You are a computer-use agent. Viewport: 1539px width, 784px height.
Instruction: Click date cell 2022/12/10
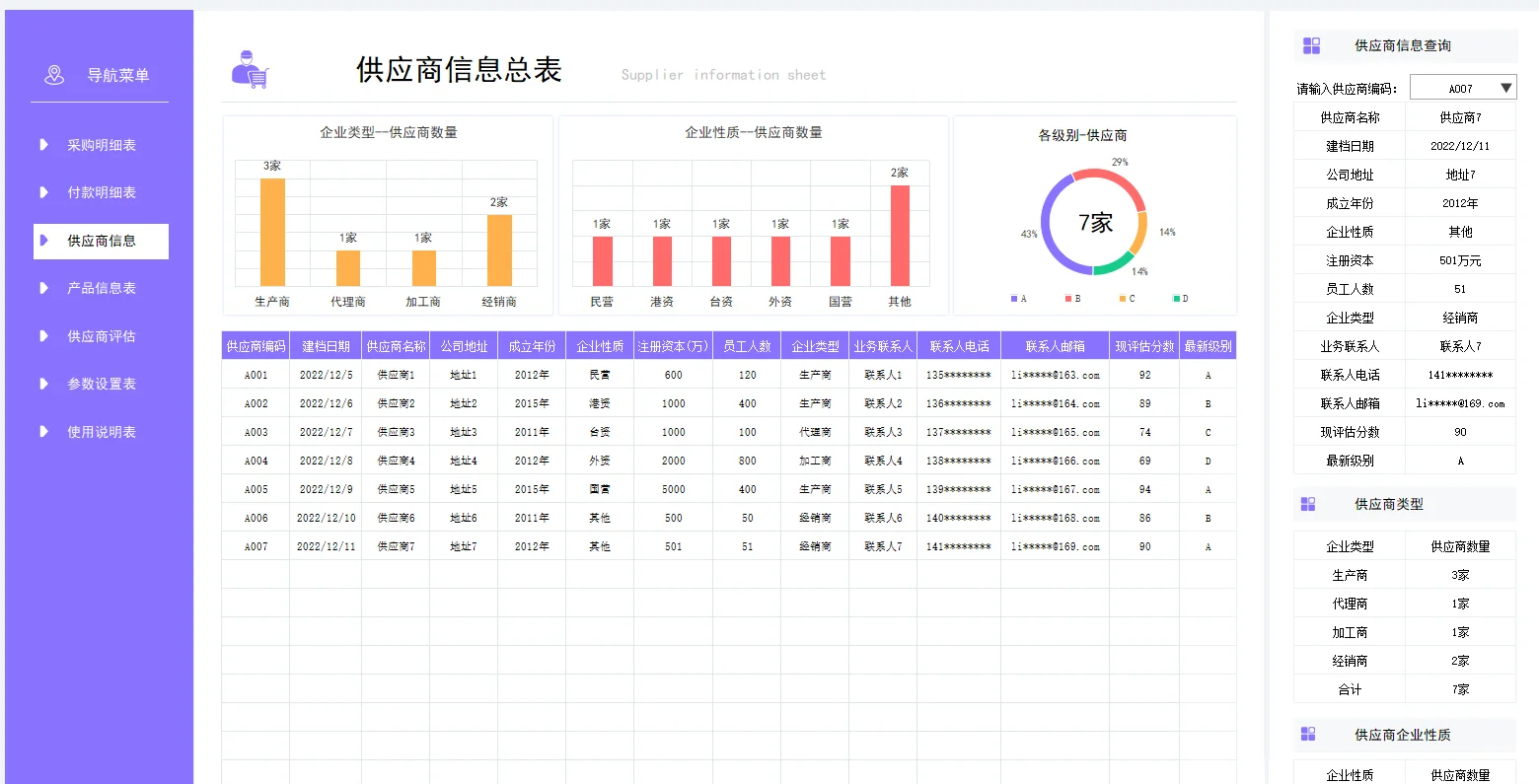[x=326, y=518]
